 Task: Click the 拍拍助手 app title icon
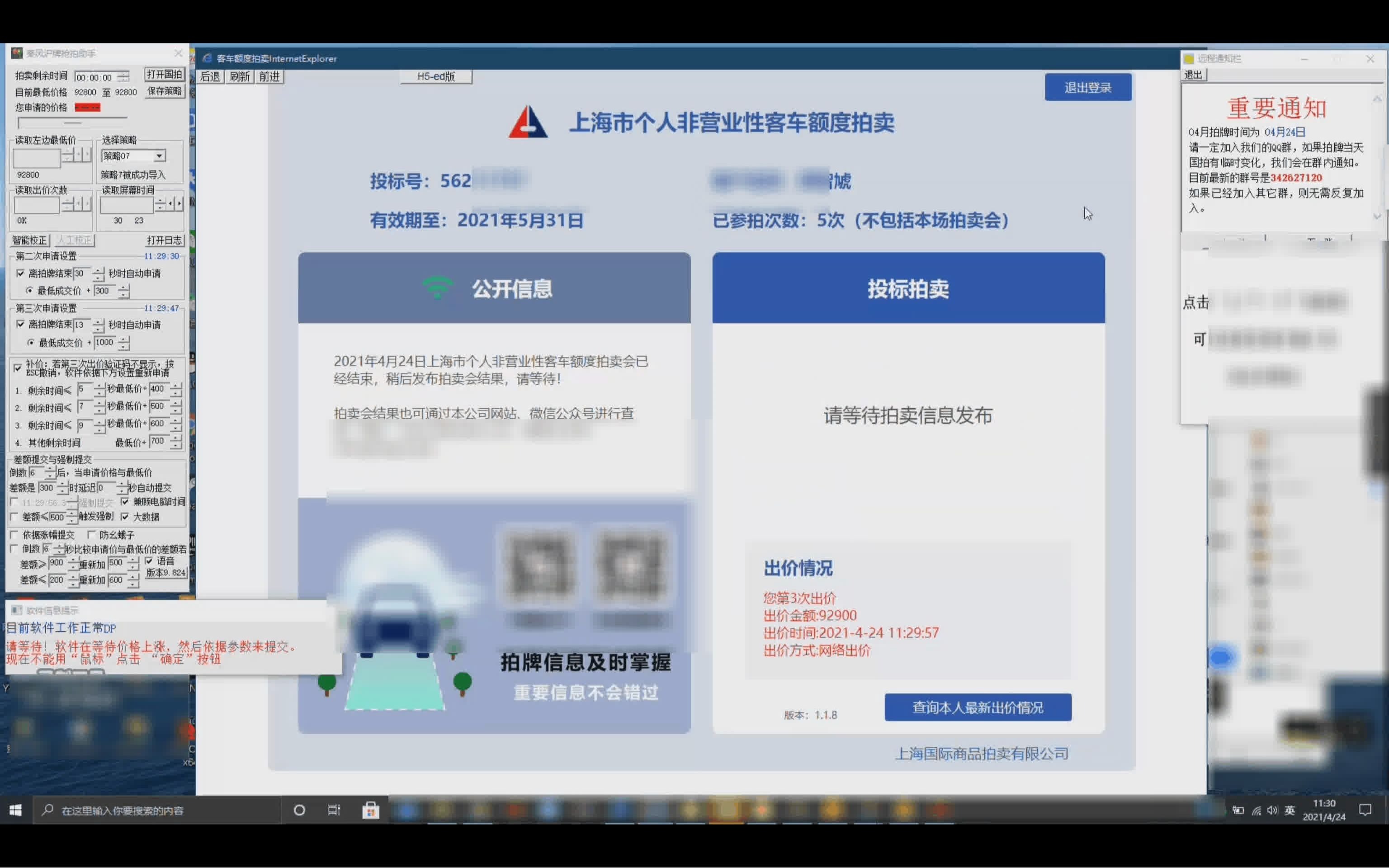17,53
